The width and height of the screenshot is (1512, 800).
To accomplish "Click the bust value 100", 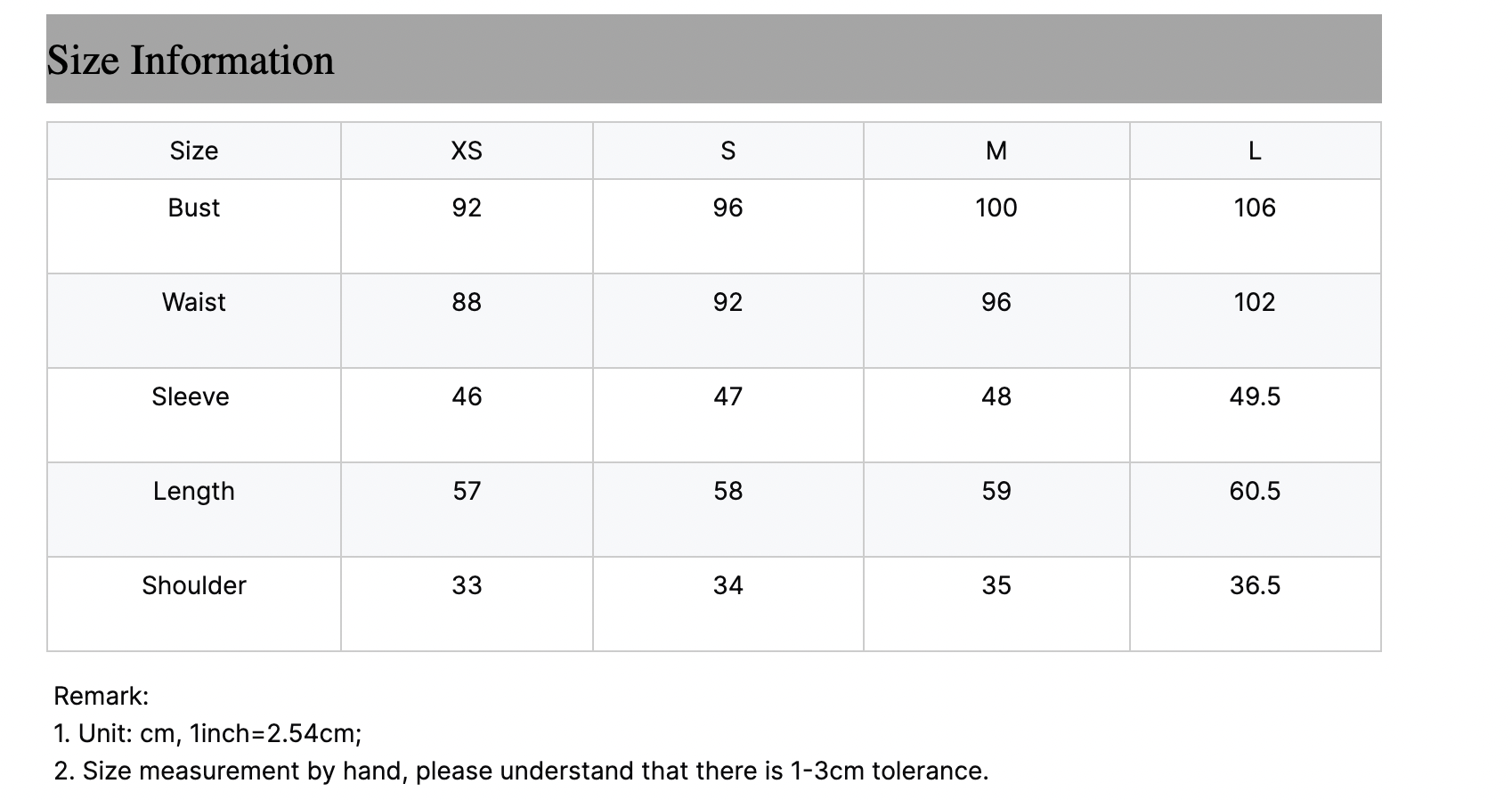I will (x=996, y=208).
